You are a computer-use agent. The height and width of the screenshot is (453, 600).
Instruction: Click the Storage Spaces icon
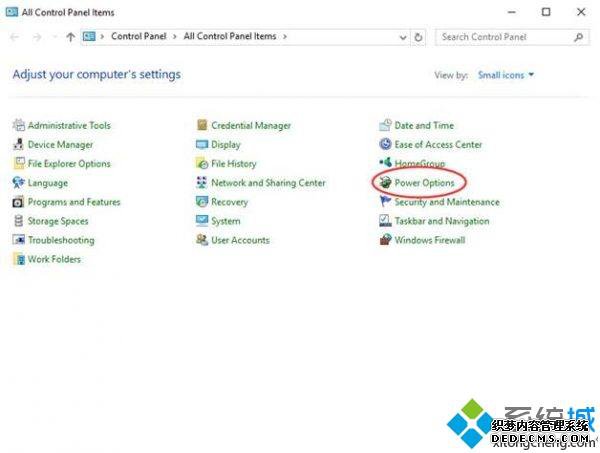tap(18, 221)
